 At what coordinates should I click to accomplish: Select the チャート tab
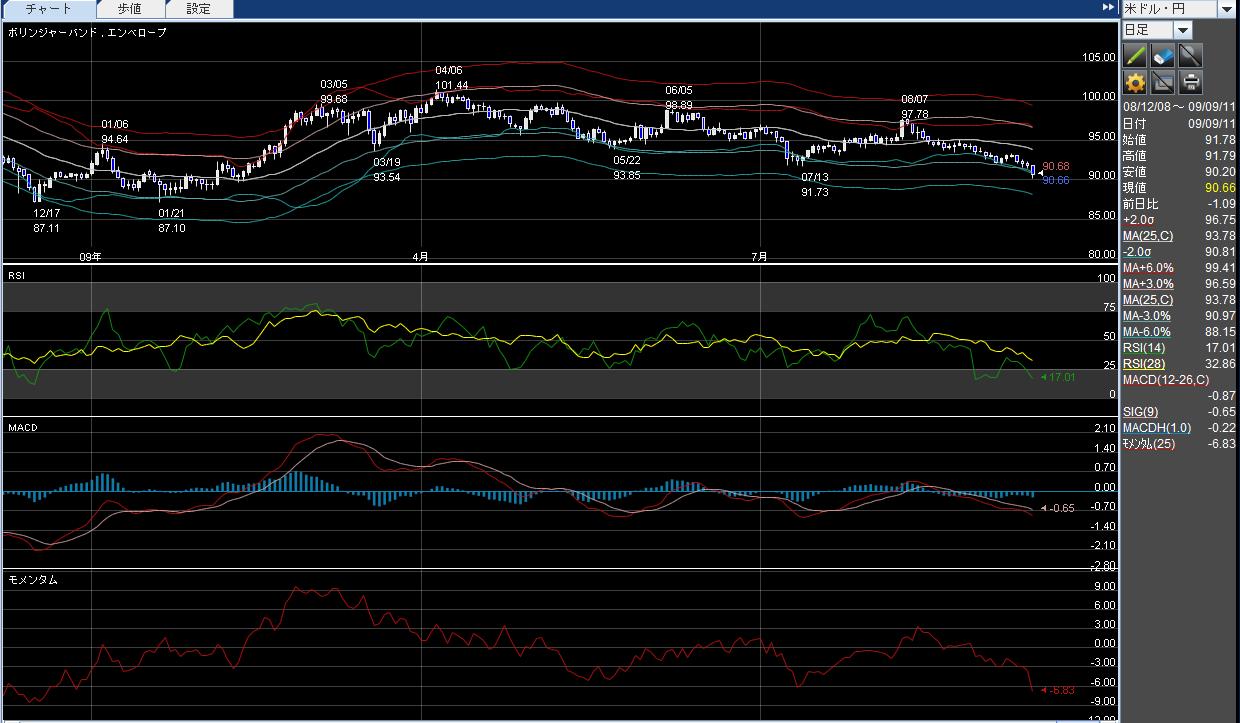(x=48, y=9)
